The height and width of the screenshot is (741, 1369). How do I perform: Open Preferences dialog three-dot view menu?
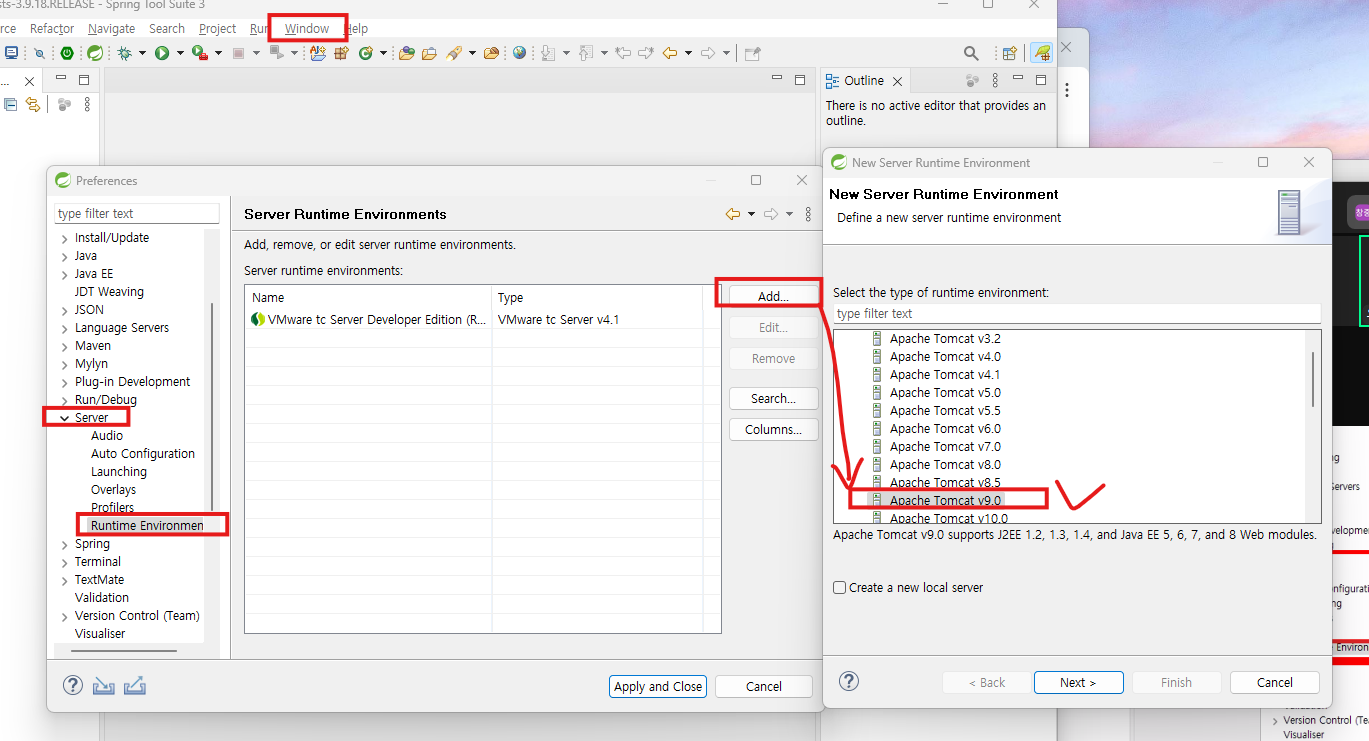[x=808, y=214]
